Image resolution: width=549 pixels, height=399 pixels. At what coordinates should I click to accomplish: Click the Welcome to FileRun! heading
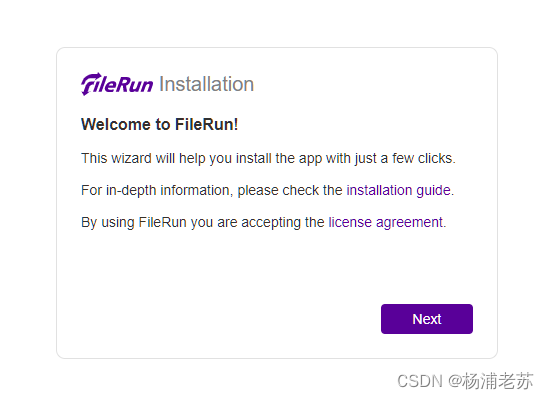point(160,125)
